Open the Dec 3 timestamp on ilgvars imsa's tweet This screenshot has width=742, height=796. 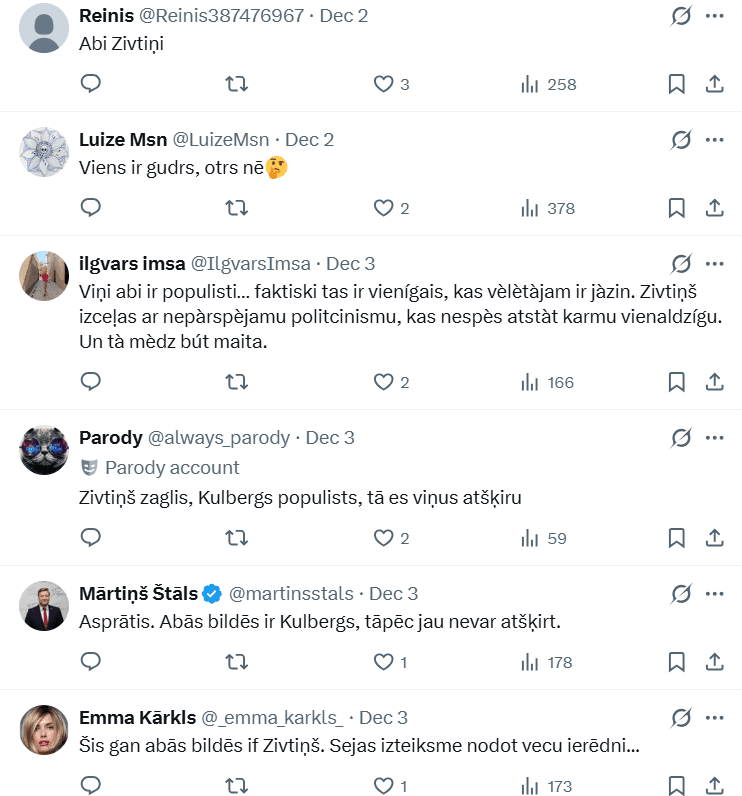[350, 264]
